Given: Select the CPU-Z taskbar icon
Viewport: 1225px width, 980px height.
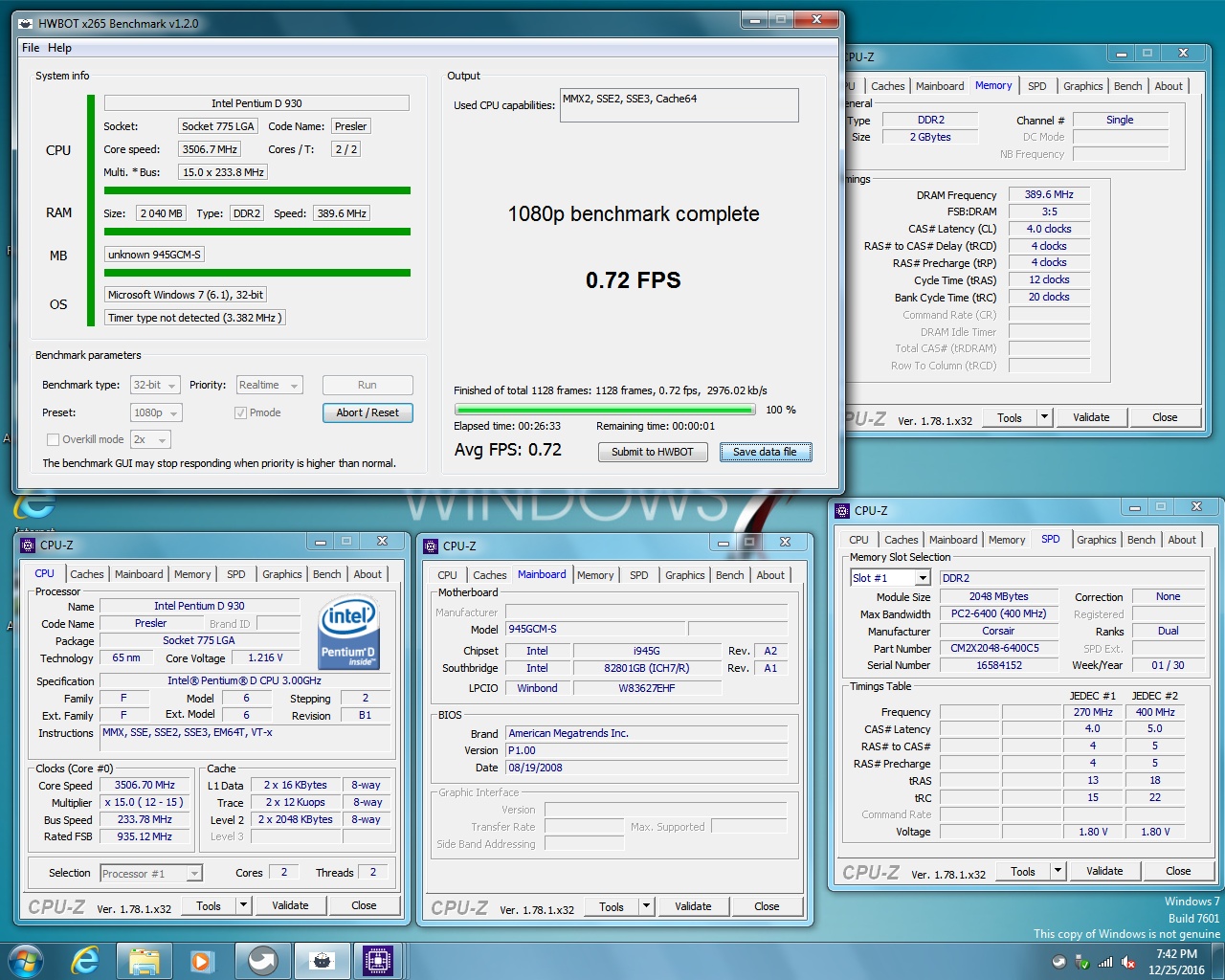Looking at the screenshot, I should 379,961.
